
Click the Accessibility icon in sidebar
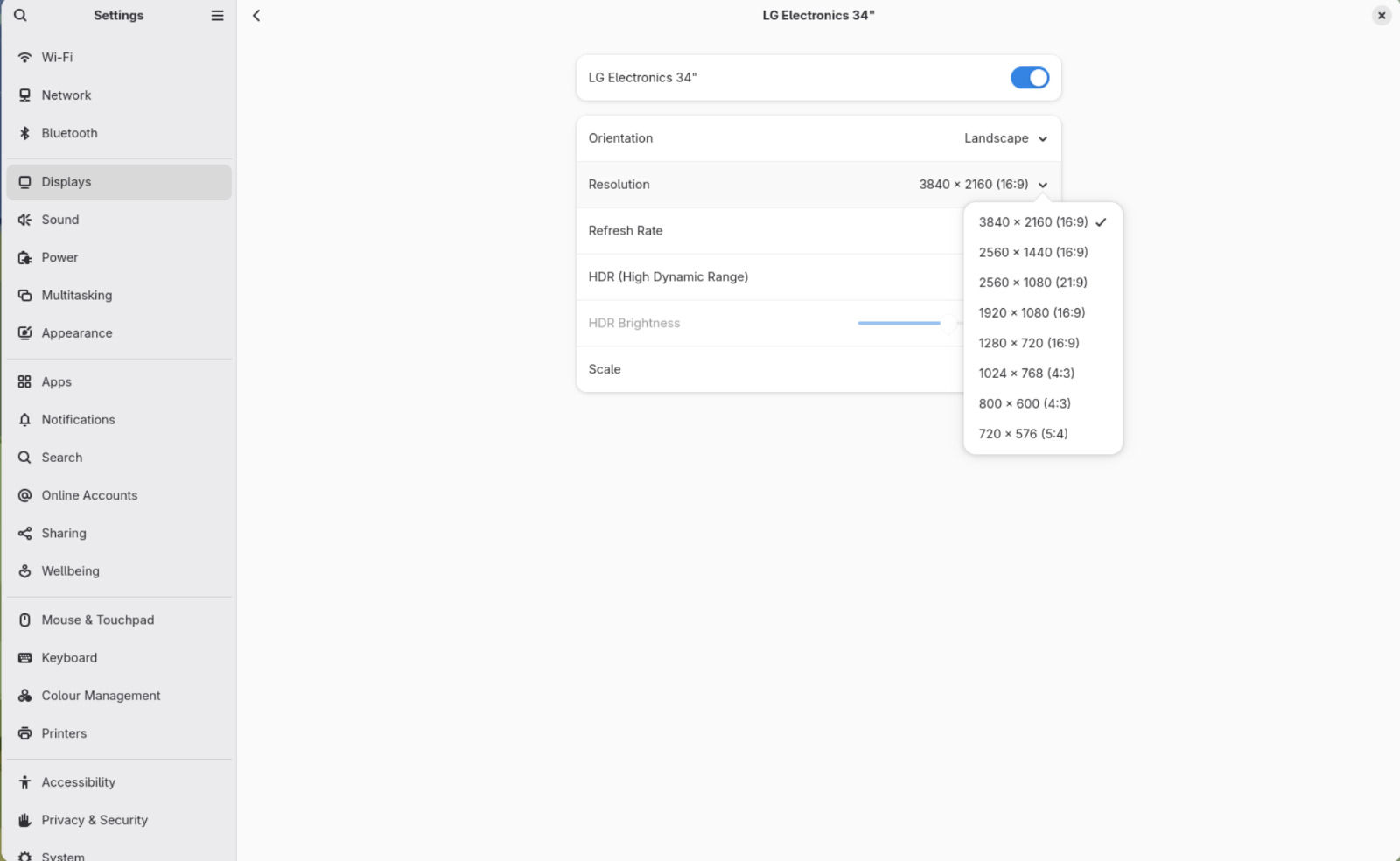pyautogui.click(x=24, y=782)
